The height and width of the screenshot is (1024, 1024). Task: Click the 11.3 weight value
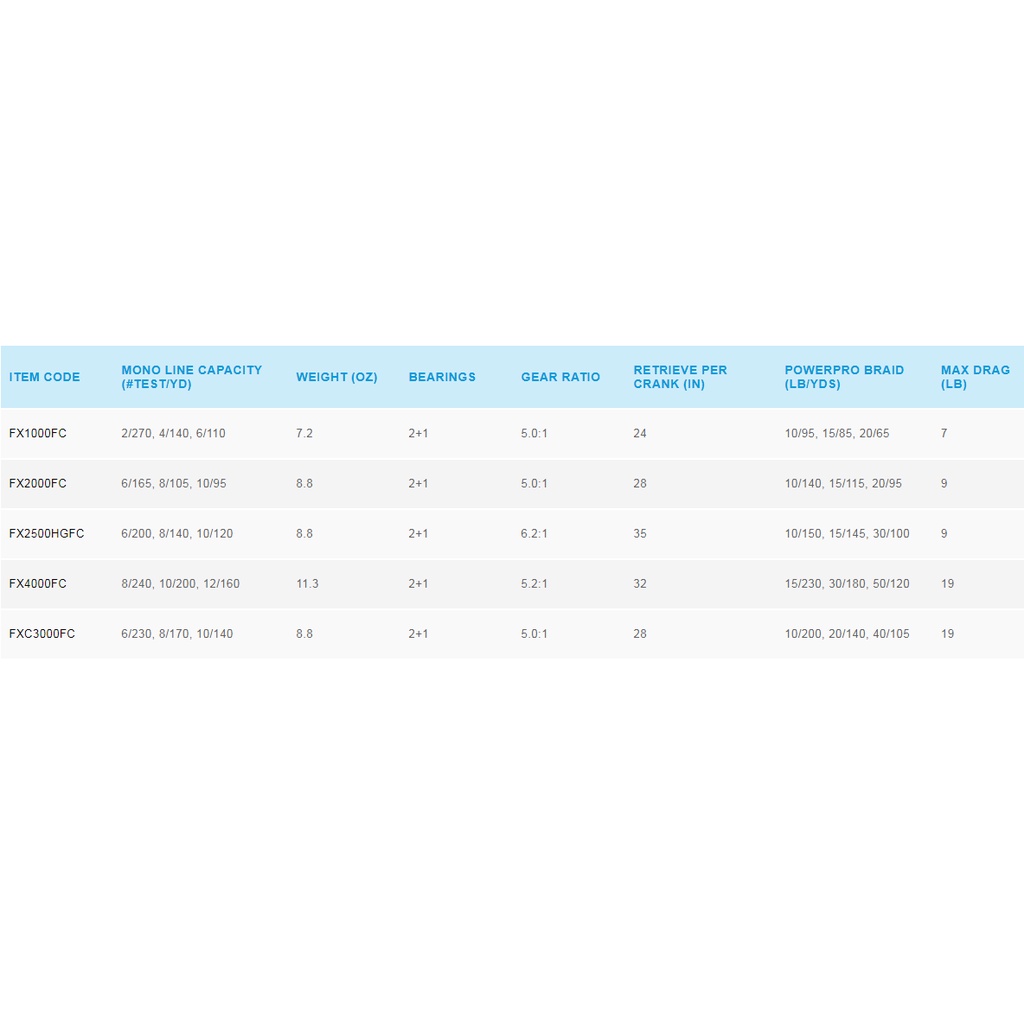pyautogui.click(x=307, y=584)
